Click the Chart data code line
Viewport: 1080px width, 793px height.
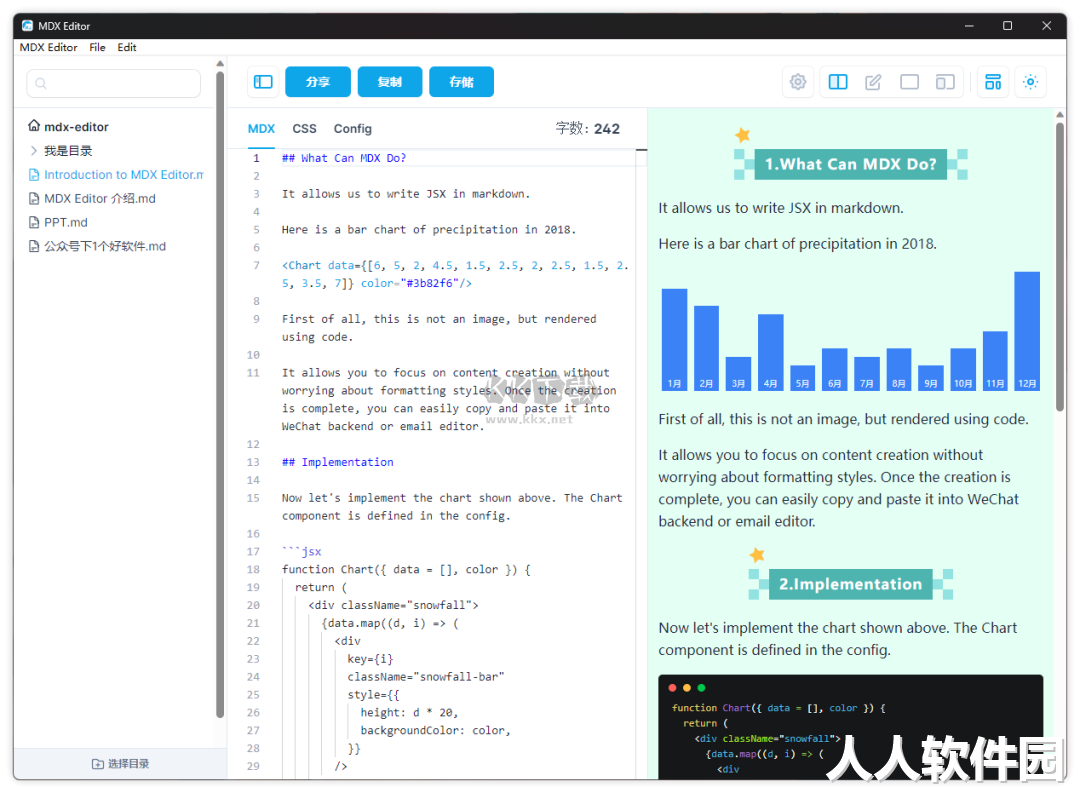pos(455,274)
